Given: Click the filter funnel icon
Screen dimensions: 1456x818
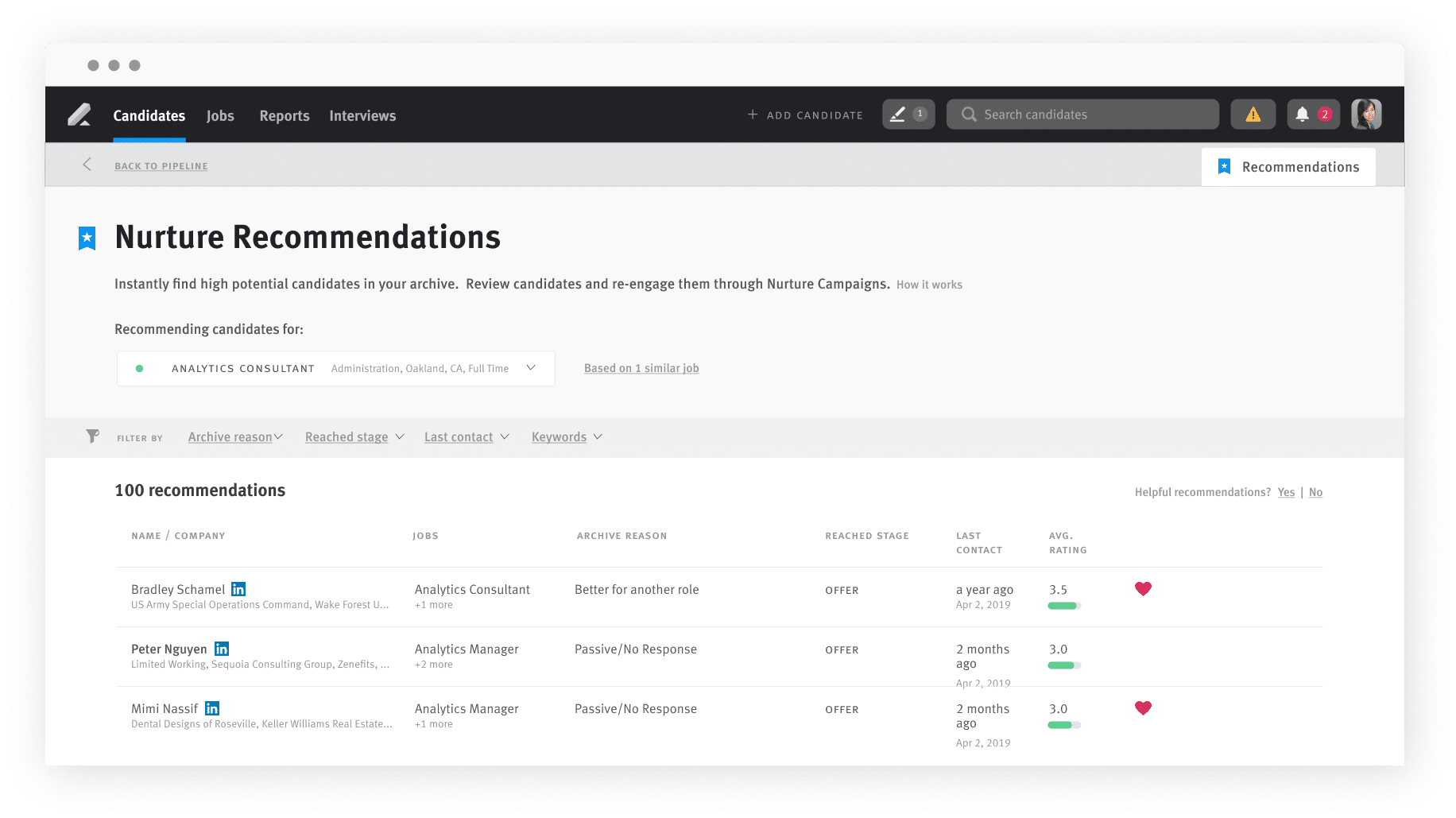Looking at the screenshot, I should 92,436.
